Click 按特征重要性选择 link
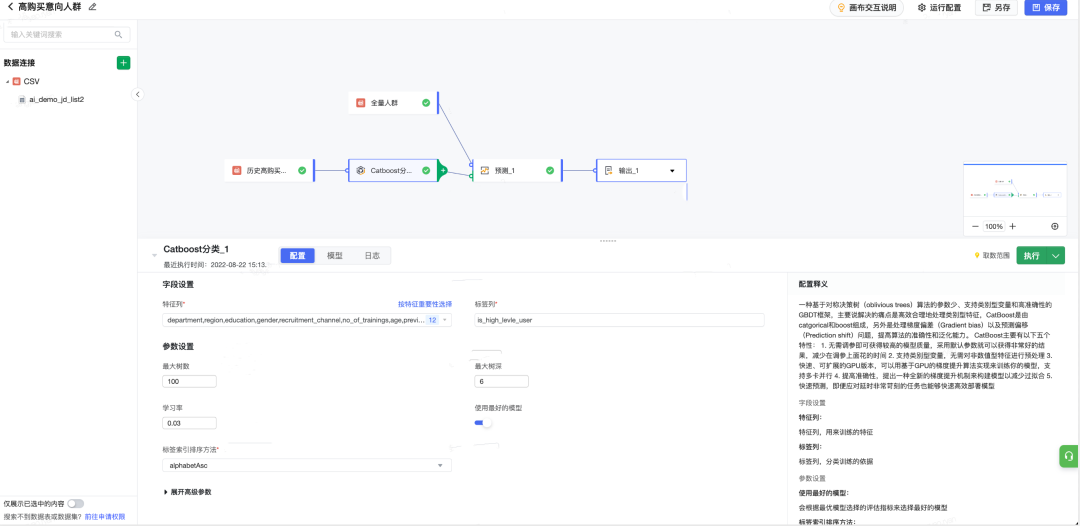The width and height of the screenshot is (1080, 526). coord(425,304)
